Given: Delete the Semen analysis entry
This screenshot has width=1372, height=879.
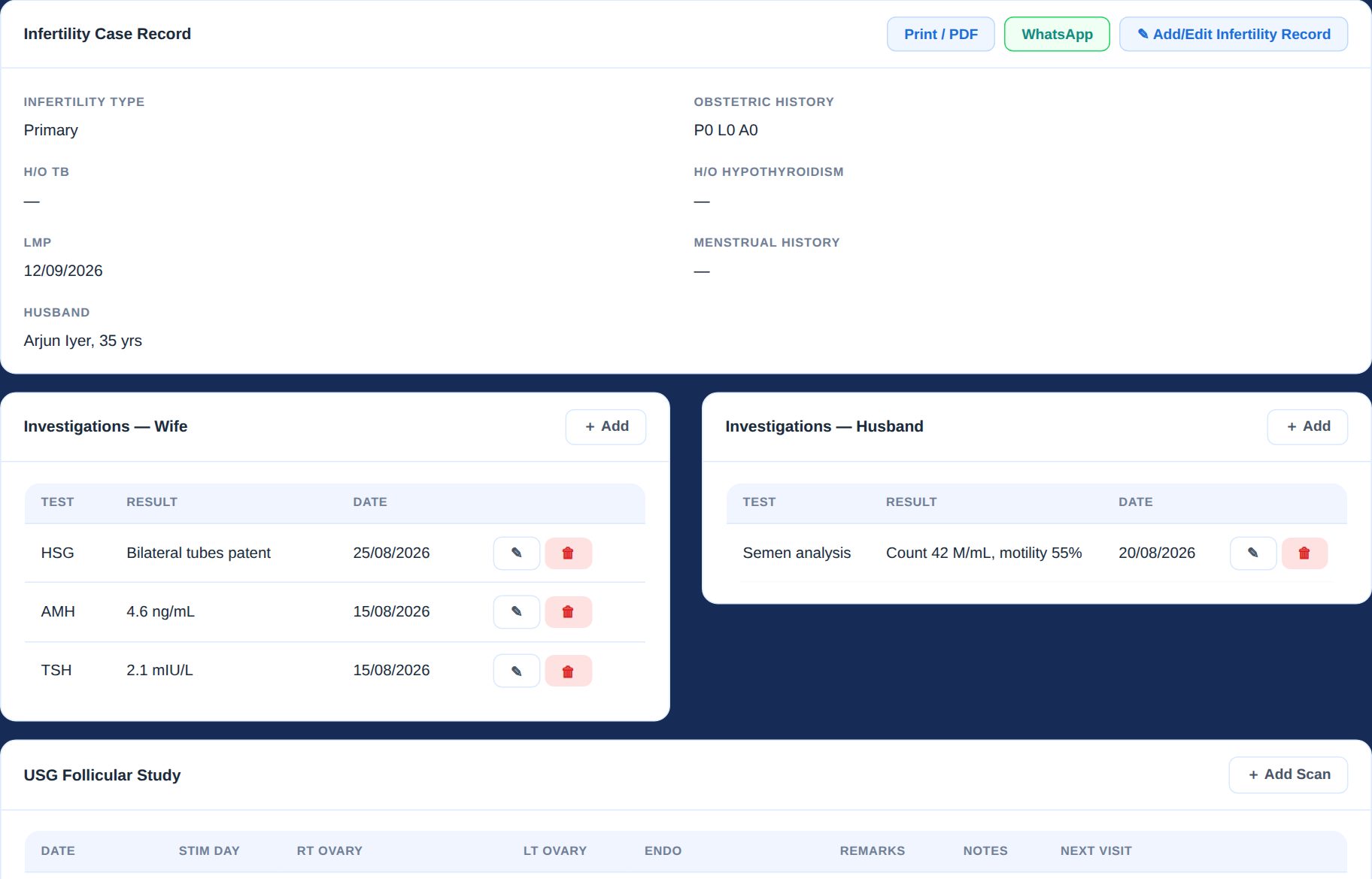Looking at the screenshot, I should [x=1304, y=553].
